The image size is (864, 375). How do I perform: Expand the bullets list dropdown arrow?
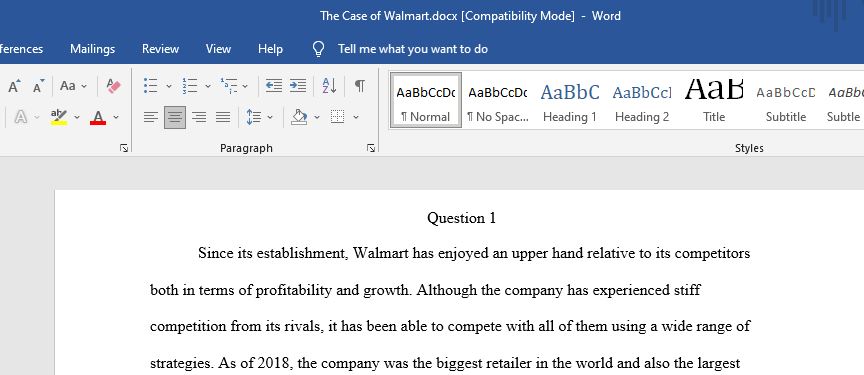tap(169, 86)
